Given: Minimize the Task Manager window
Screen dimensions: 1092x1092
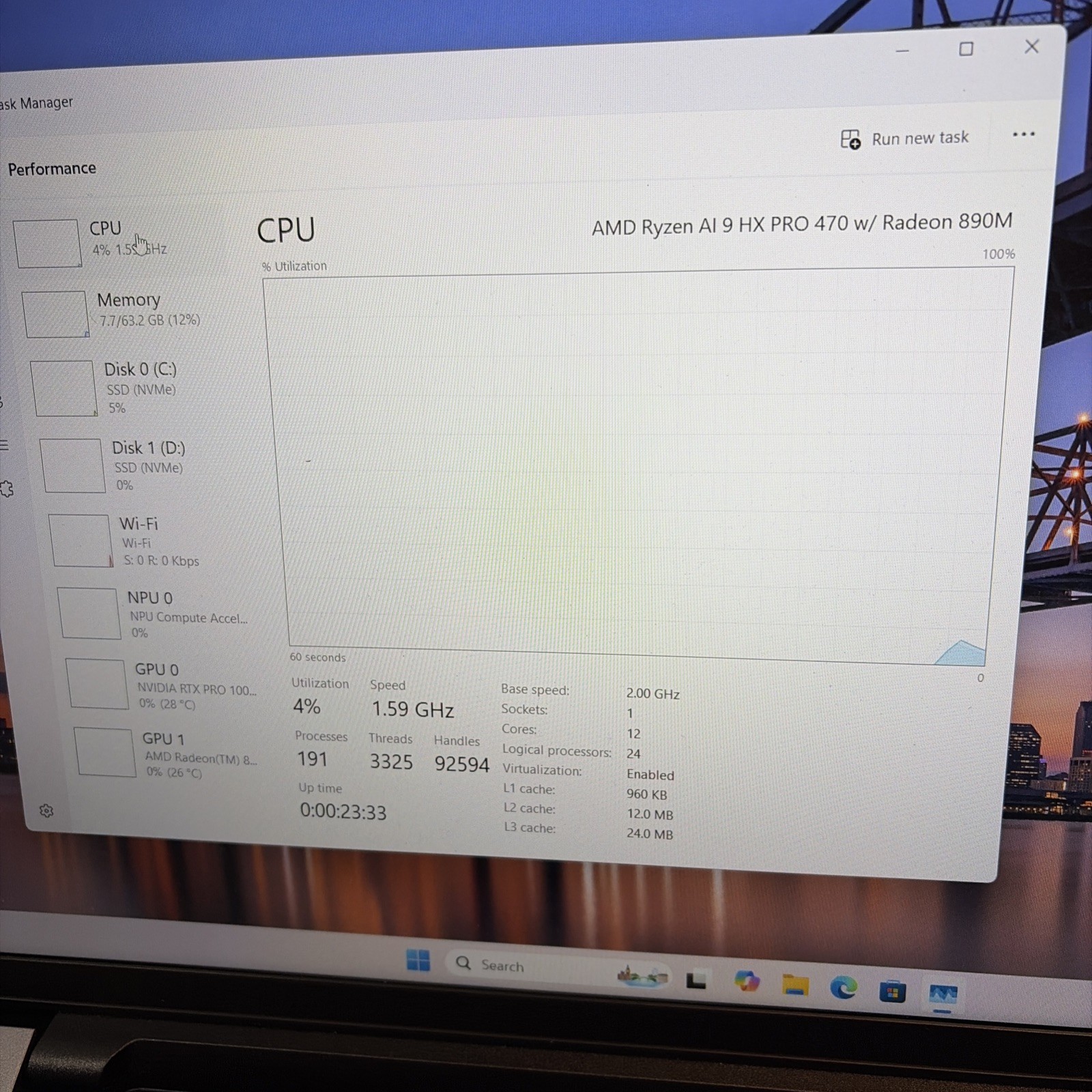Looking at the screenshot, I should point(902,51).
